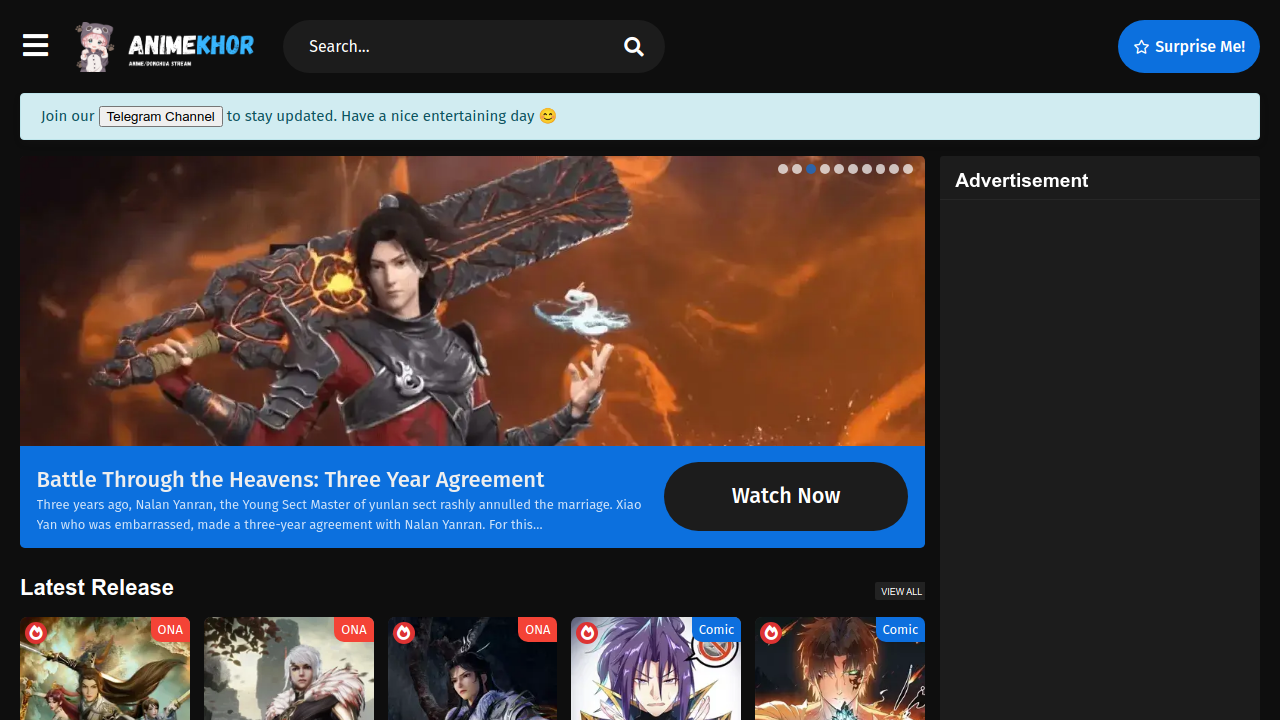Click the slide description starting 'Three years ago'

pos(339,515)
